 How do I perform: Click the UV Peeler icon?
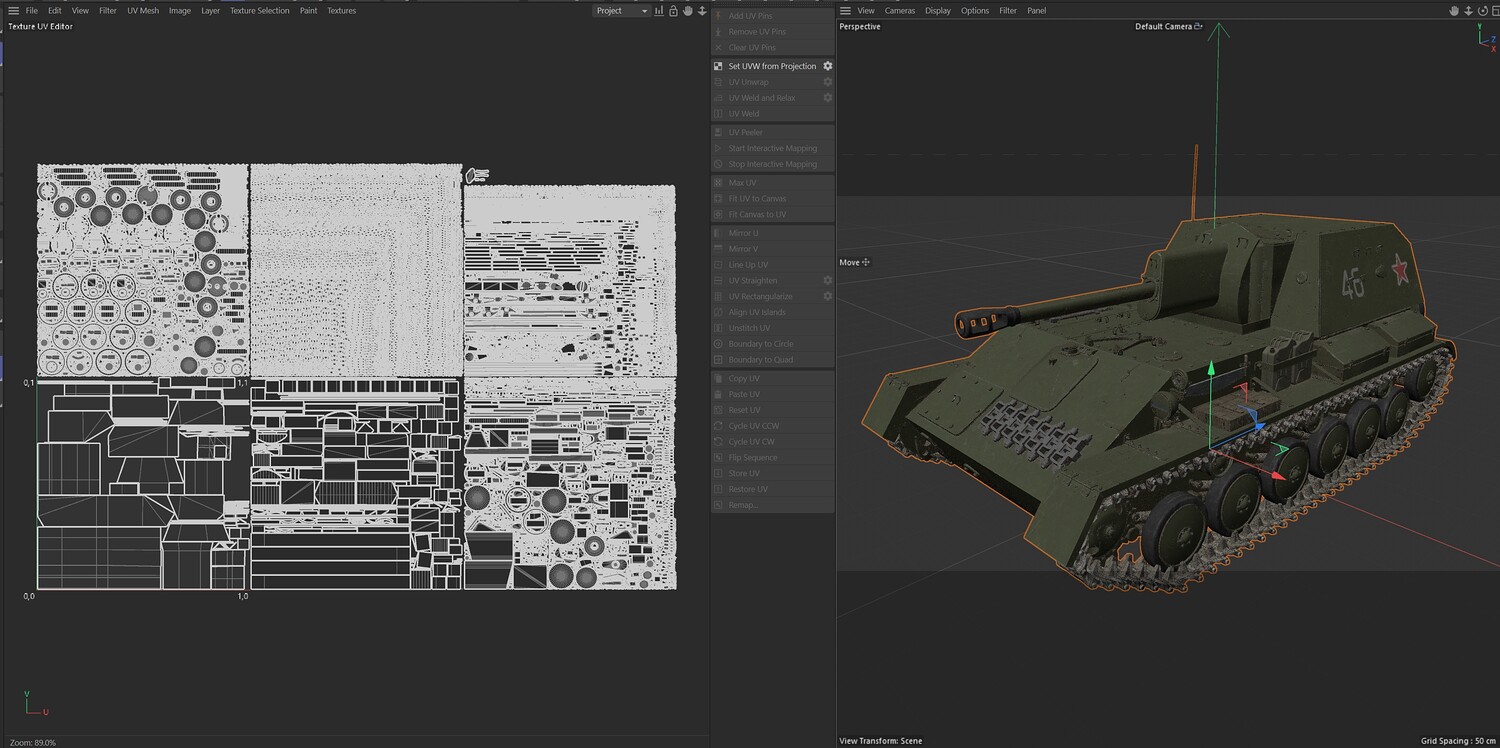pos(718,132)
